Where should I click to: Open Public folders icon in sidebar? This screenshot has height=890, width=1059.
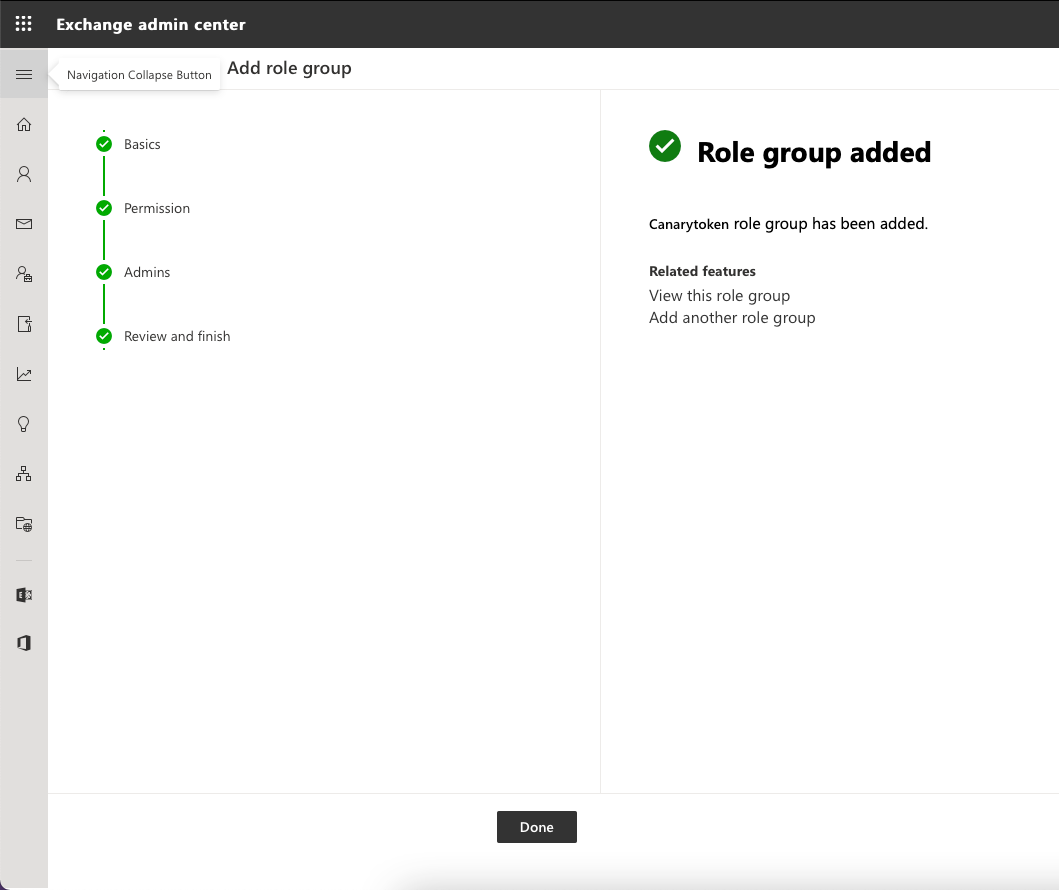pos(24,524)
